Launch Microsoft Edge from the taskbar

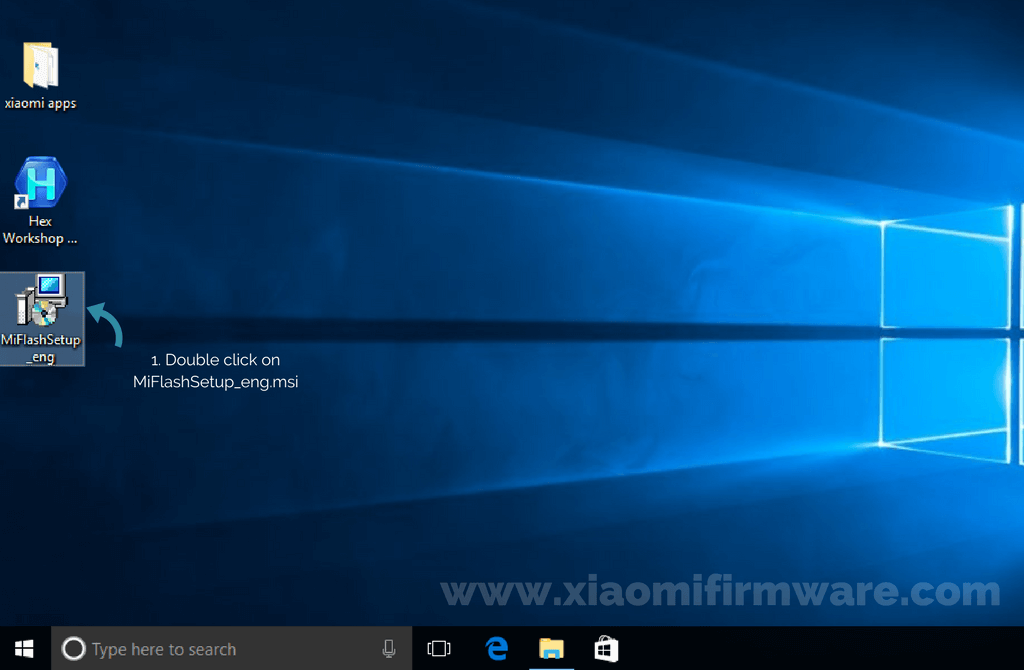coord(496,648)
